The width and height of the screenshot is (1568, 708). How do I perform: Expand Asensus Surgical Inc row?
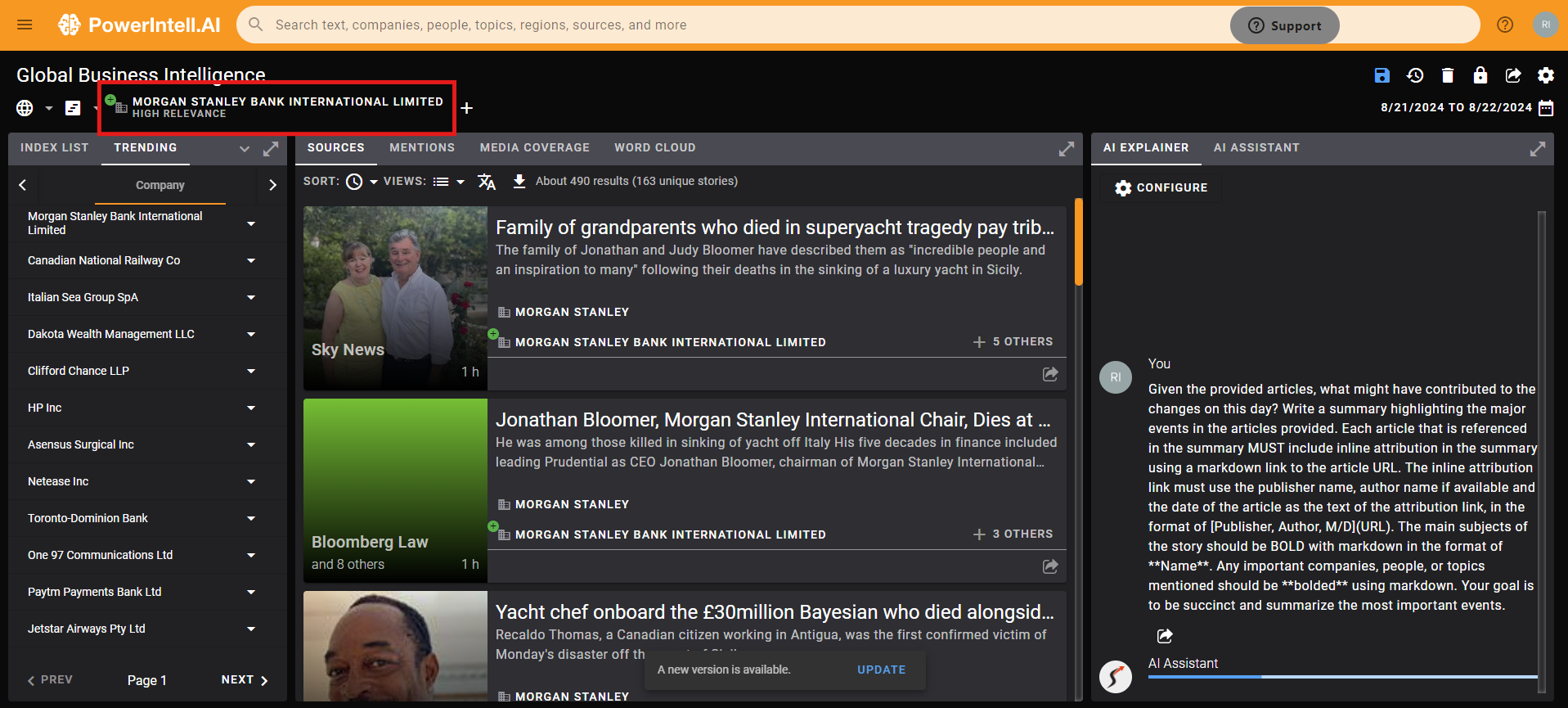(x=251, y=444)
